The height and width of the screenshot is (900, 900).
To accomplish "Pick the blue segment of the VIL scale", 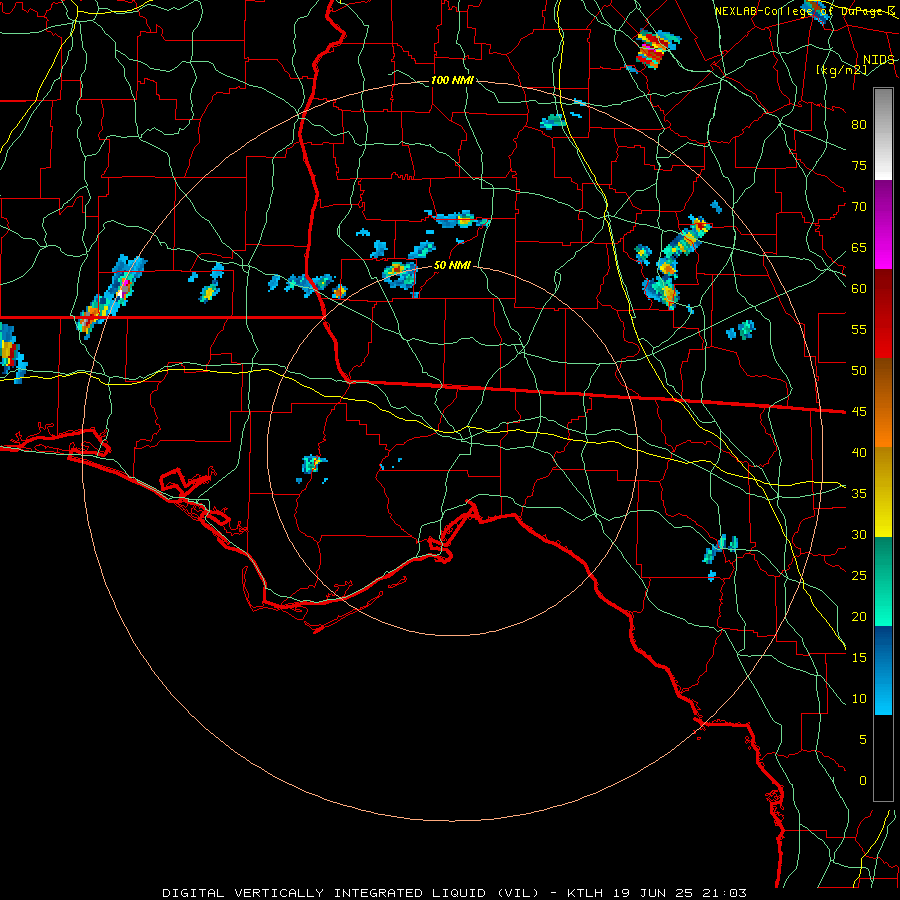I will click(883, 670).
